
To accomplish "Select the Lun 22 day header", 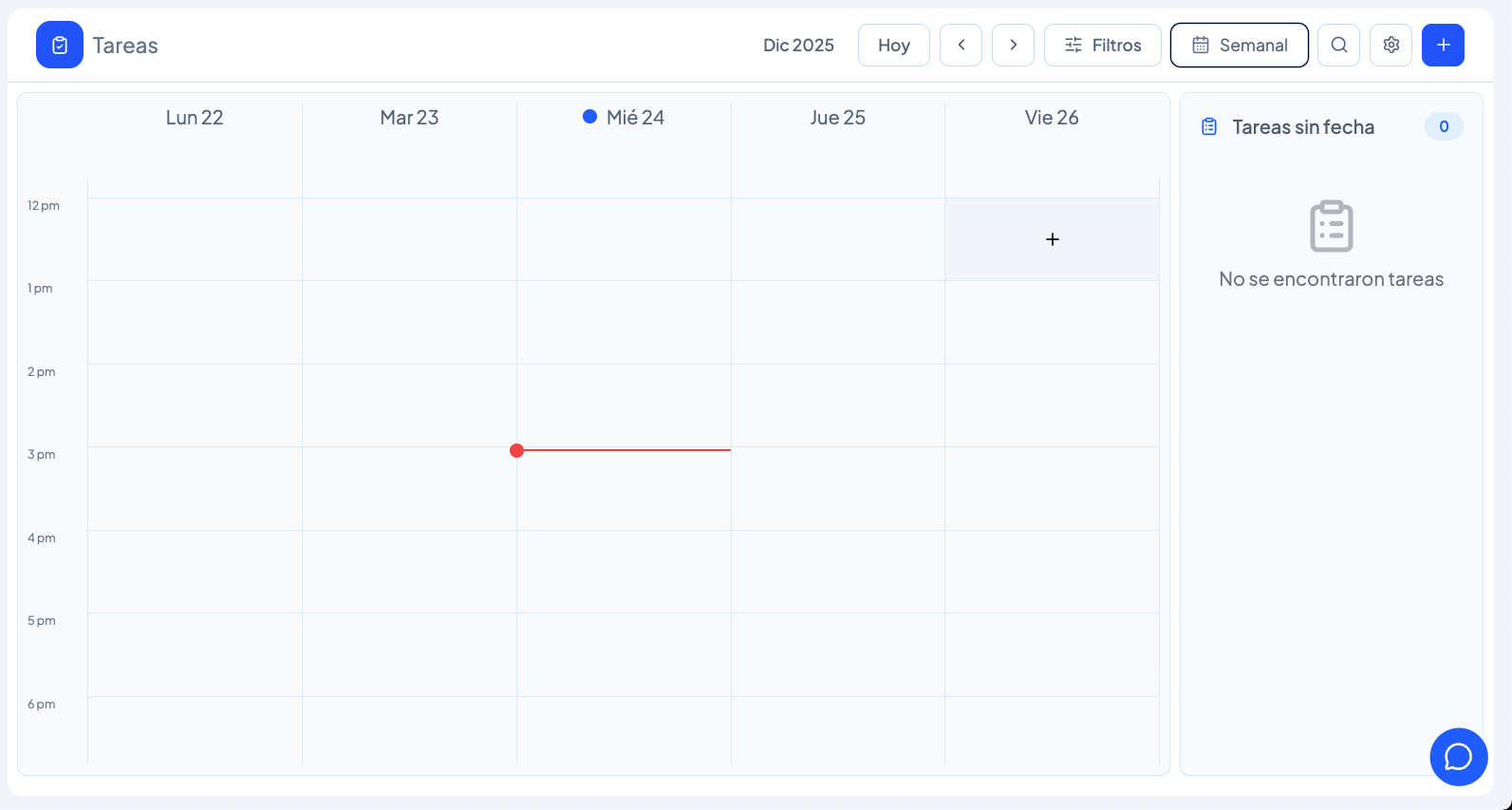I will (x=195, y=118).
